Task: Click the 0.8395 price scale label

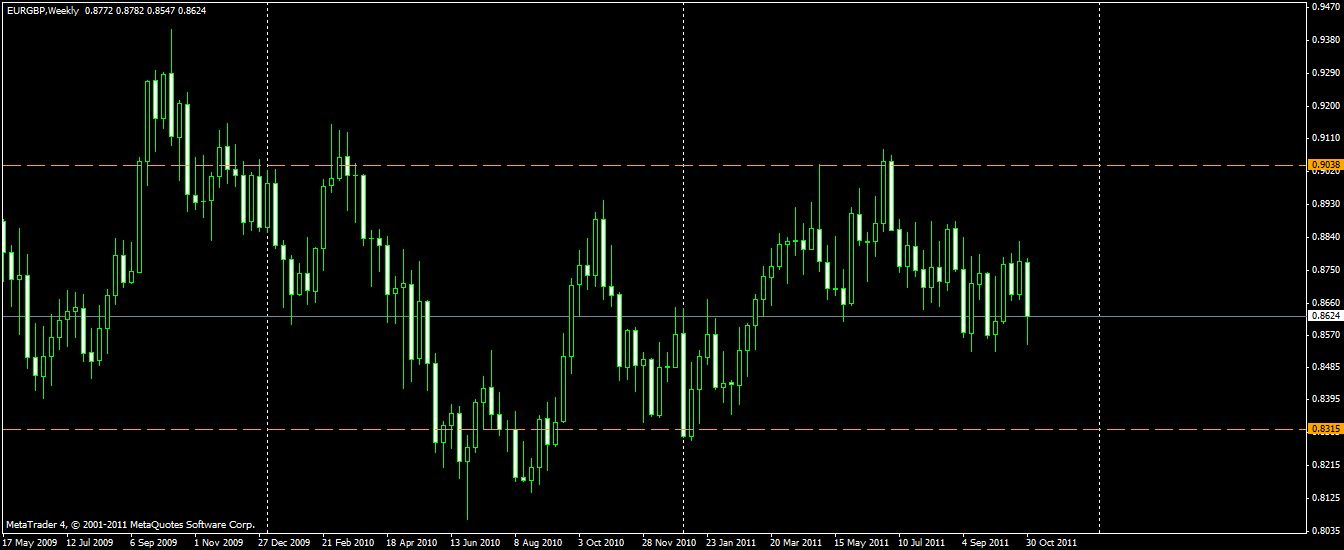Action: coord(1325,400)
